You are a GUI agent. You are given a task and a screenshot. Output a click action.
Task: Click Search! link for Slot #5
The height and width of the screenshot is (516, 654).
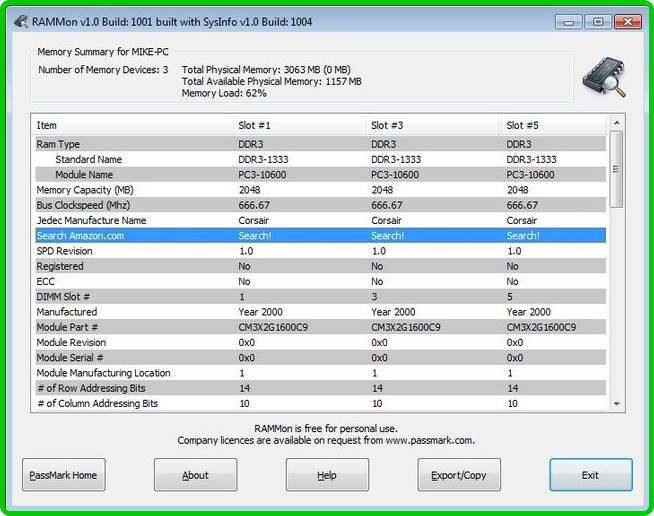[x=523, y=236]
